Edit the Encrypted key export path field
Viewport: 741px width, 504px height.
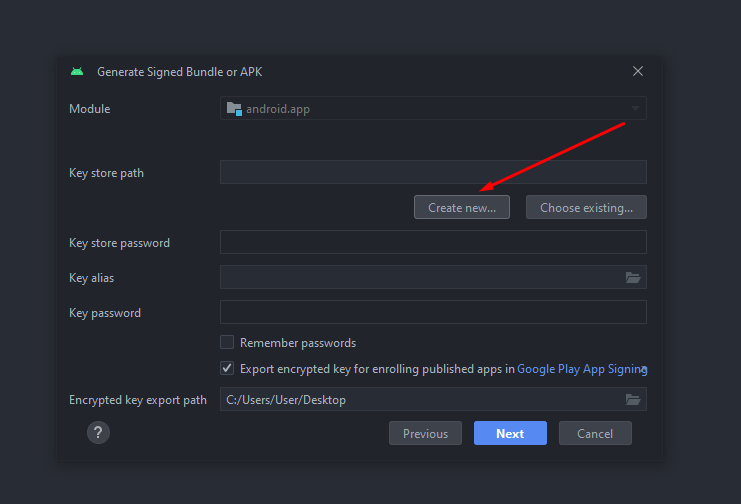[x=420, y=399]
